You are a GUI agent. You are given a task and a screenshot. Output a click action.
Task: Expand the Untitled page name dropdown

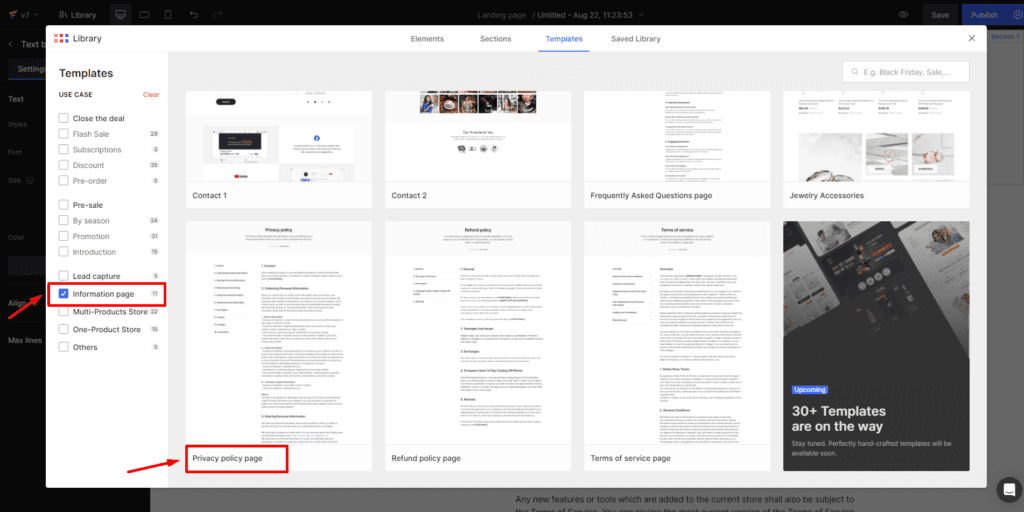640,14
